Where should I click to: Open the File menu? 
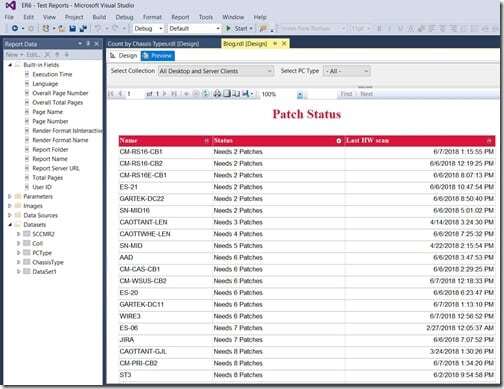pyautogui.click(x=9, y=17)
